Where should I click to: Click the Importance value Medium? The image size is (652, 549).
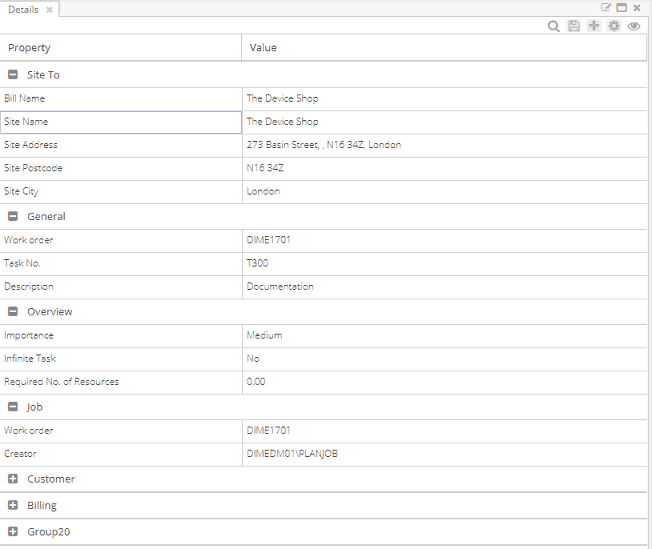[x=264, y=335]
